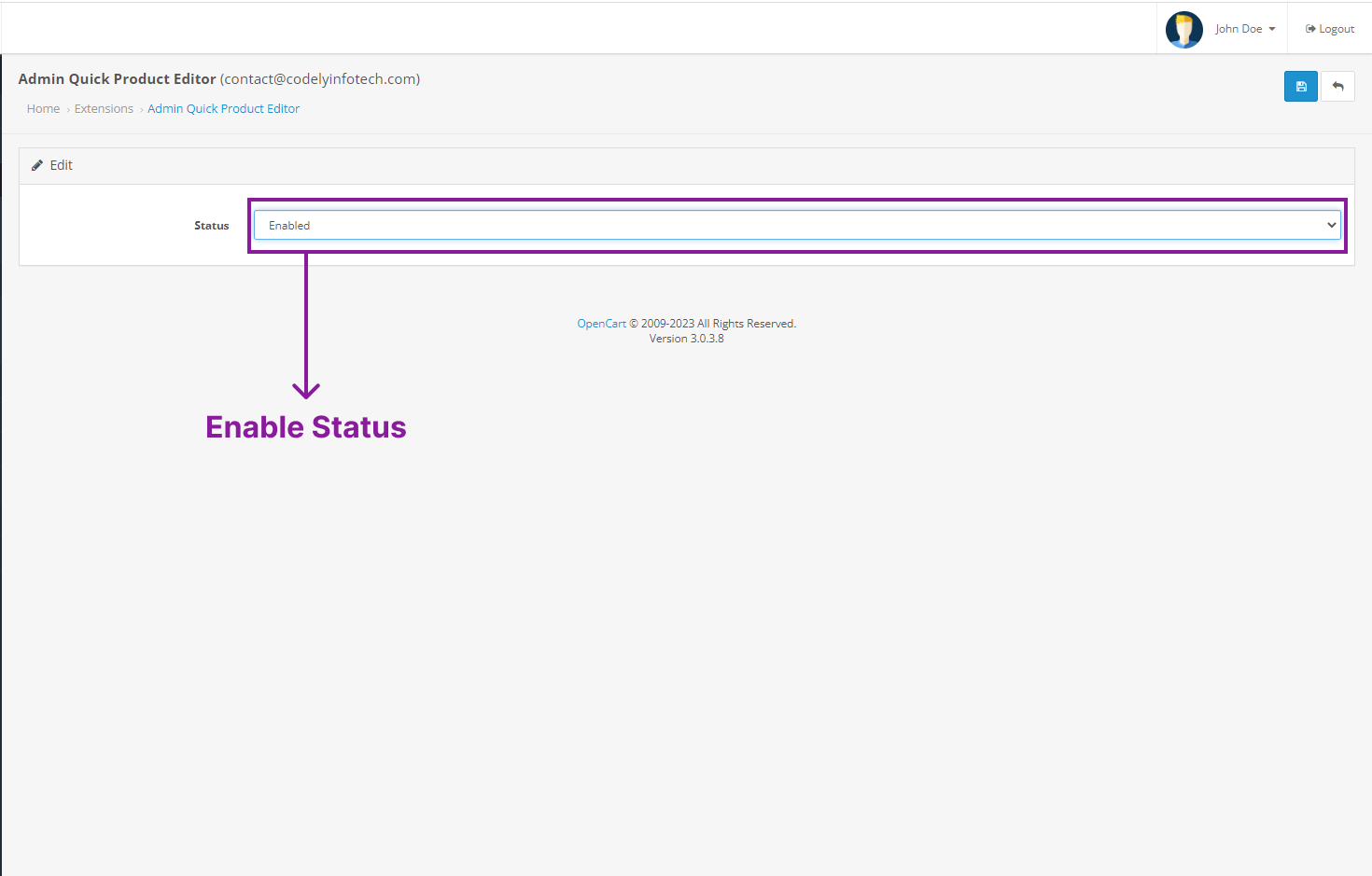Click the caret next to John Doe

tap(1272, 29)
